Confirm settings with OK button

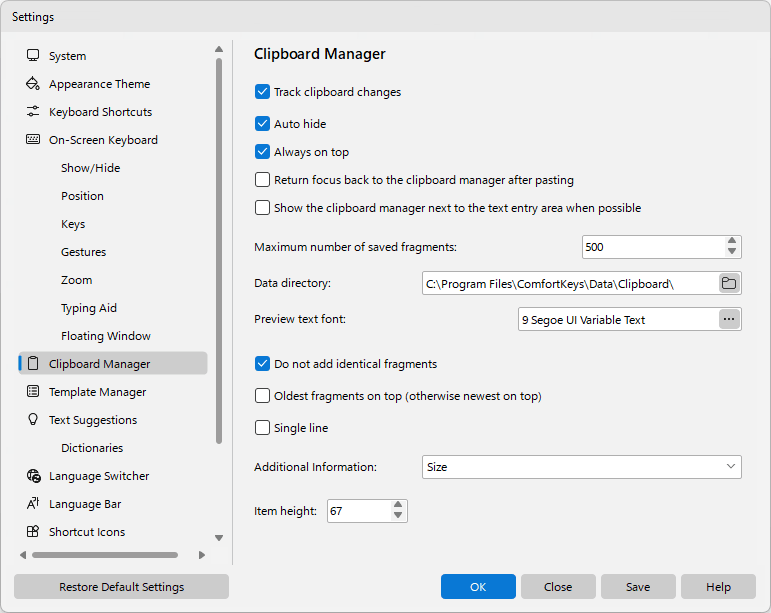[x=478, y=586]
